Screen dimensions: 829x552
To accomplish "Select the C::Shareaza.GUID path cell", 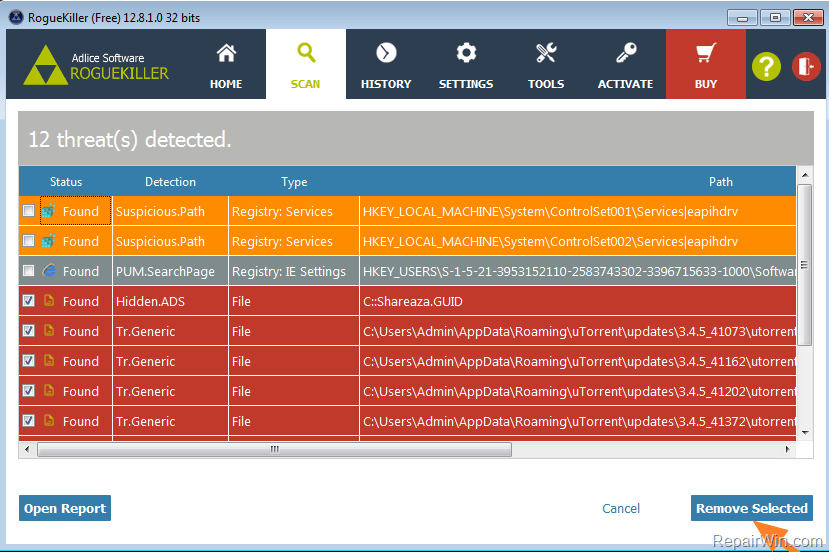I will click(578, 301).
